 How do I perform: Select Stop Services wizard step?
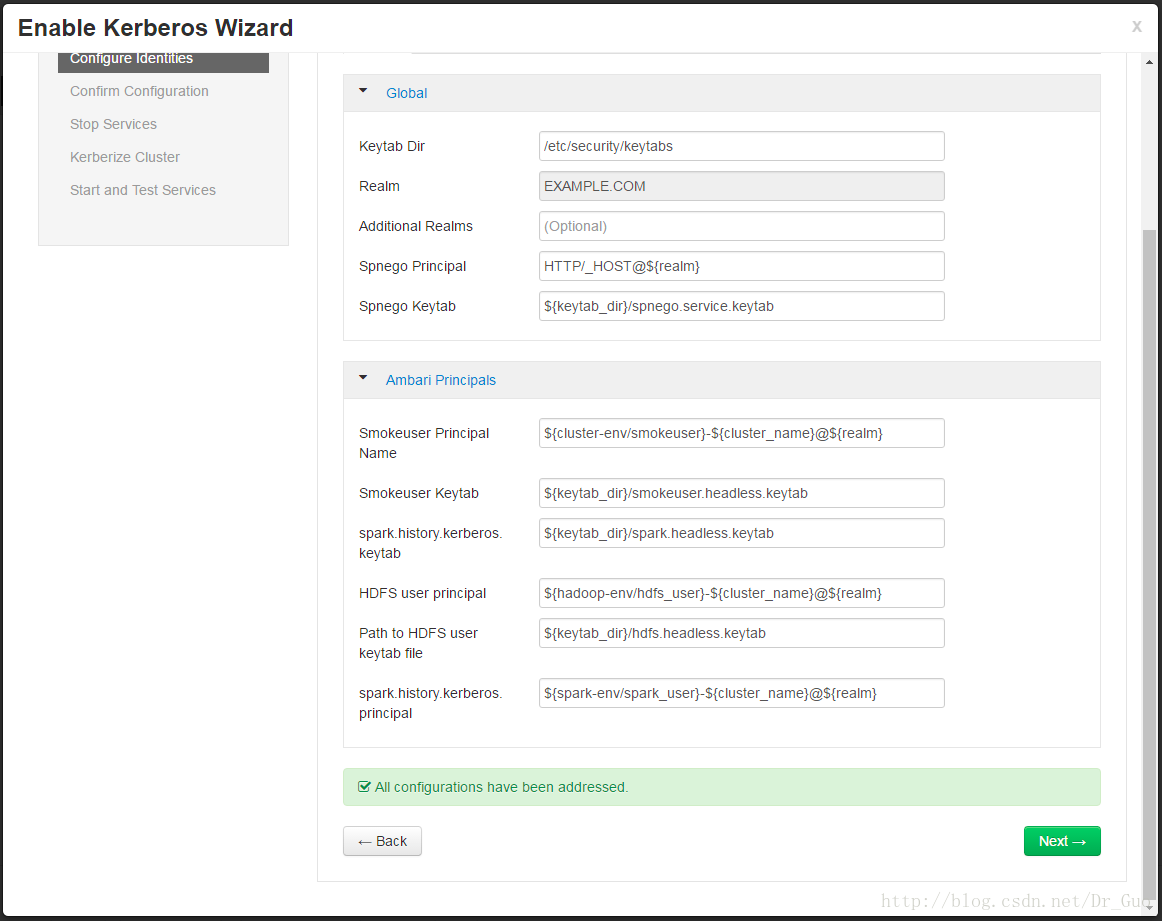click(x=113, y=124)
